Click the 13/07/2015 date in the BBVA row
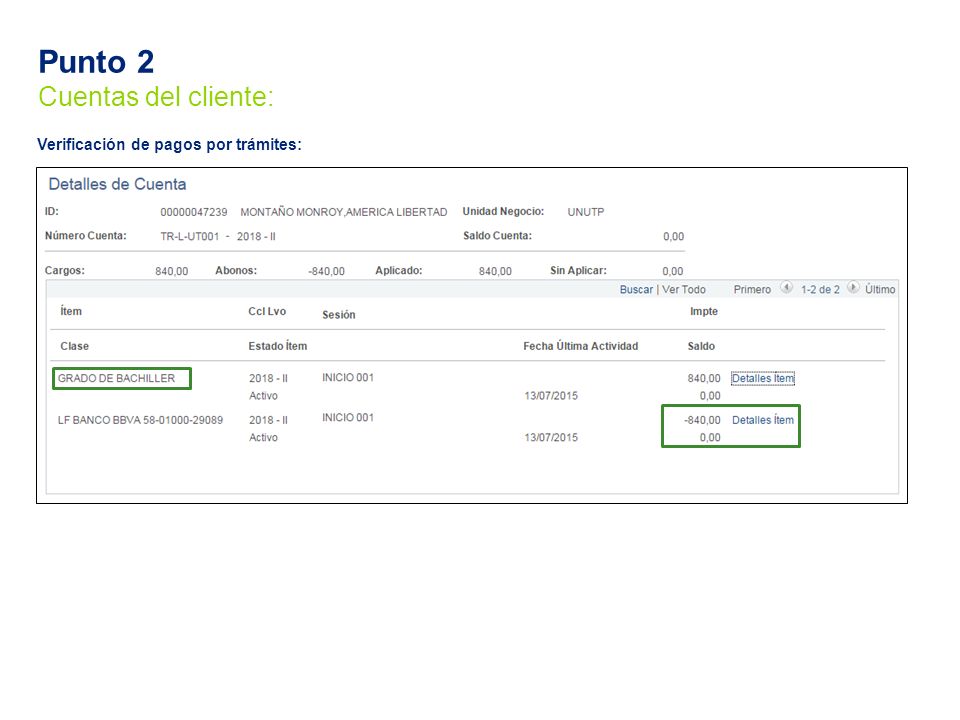This screenshot has height=720, width=960. pyautogui.click(x=551, y=437)
